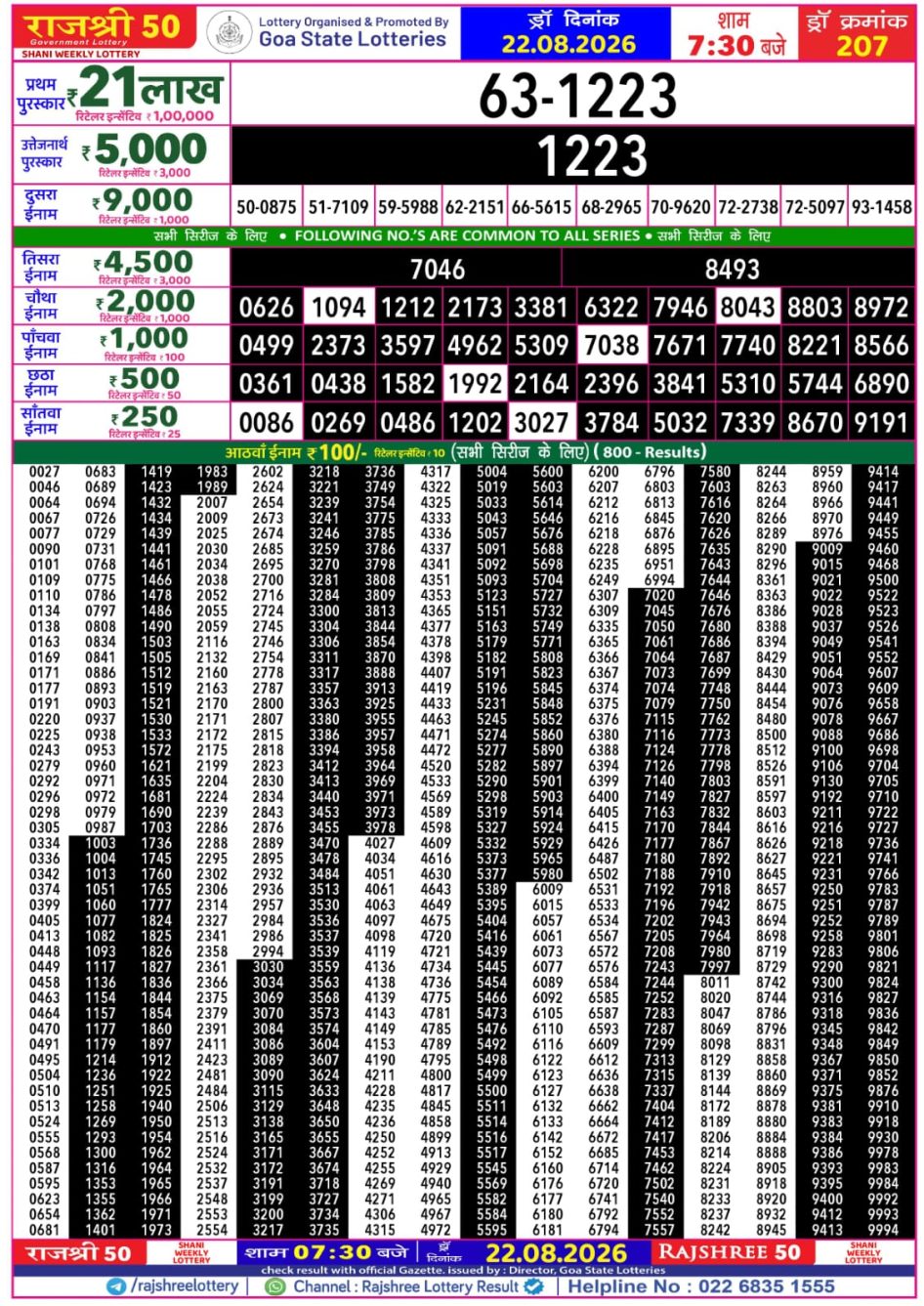
Task: Select second prize number 93-1458
Action: click(882, 207)
